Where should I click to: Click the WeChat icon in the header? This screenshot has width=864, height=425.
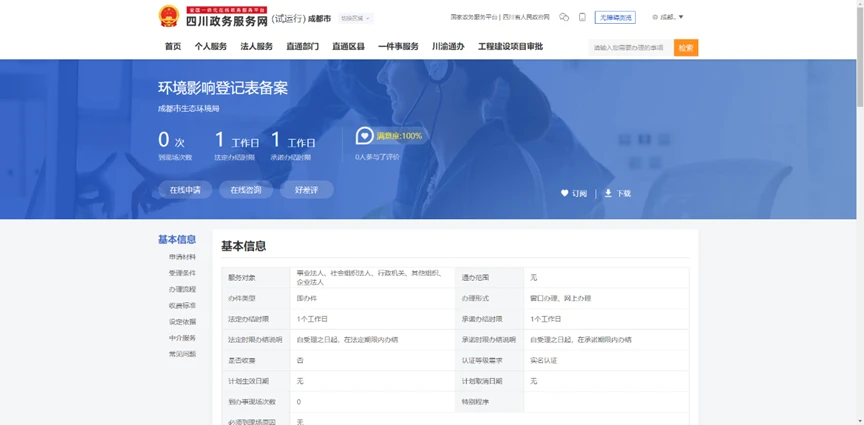click(x=564, y=17)
